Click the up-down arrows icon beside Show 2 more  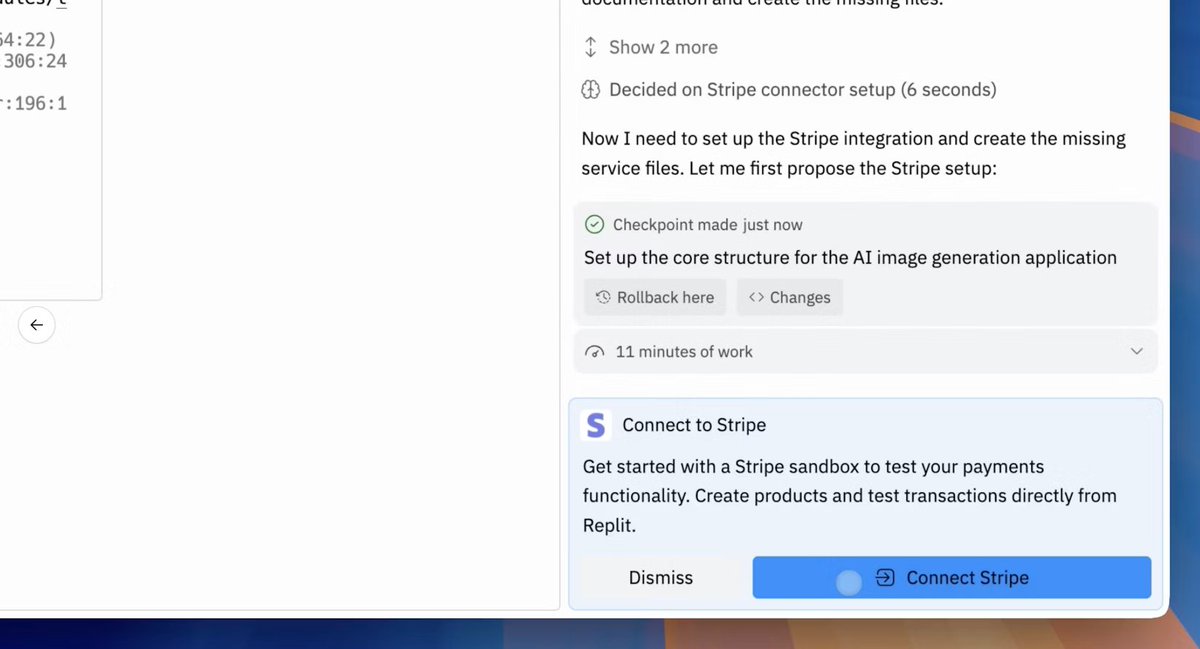[590, 47]
